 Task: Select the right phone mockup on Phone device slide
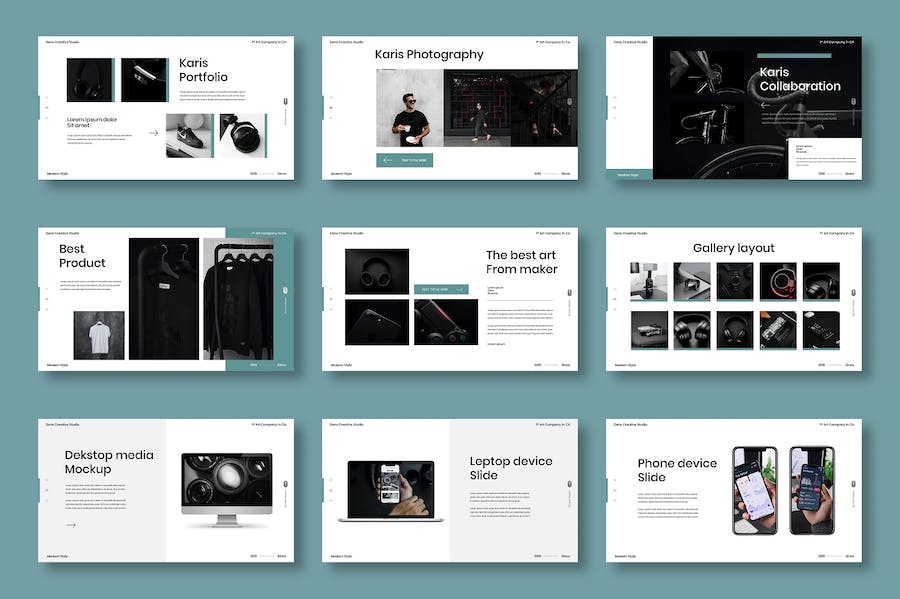811,489
